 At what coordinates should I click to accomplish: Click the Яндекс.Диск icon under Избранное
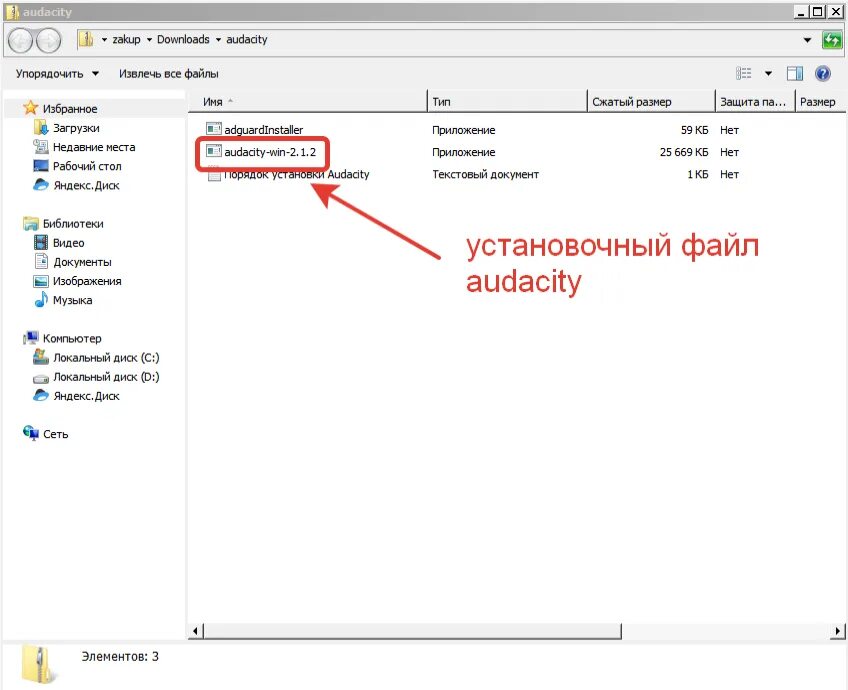(41, 185)
